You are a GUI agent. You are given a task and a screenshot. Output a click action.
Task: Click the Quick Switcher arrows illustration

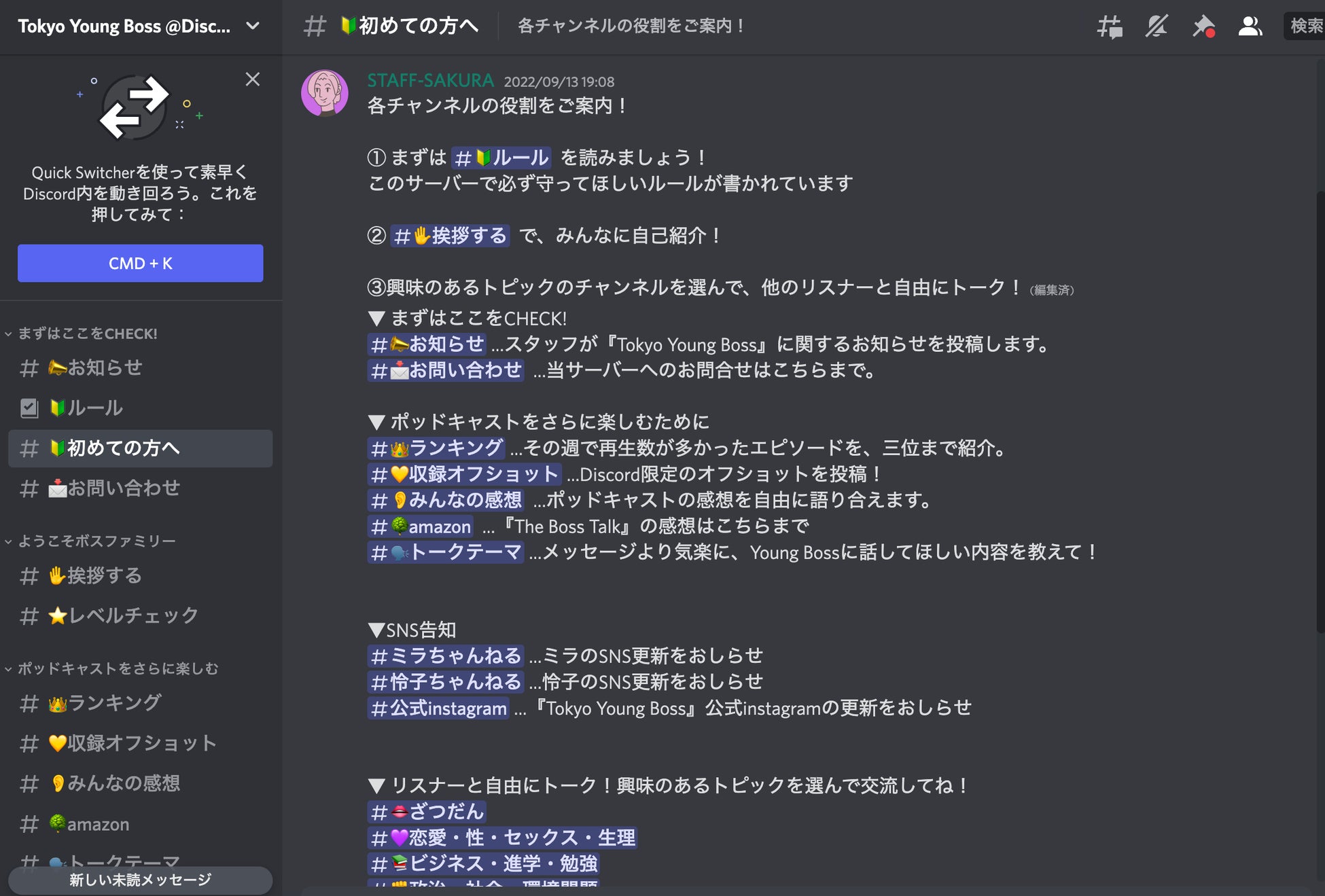point(135,107)
